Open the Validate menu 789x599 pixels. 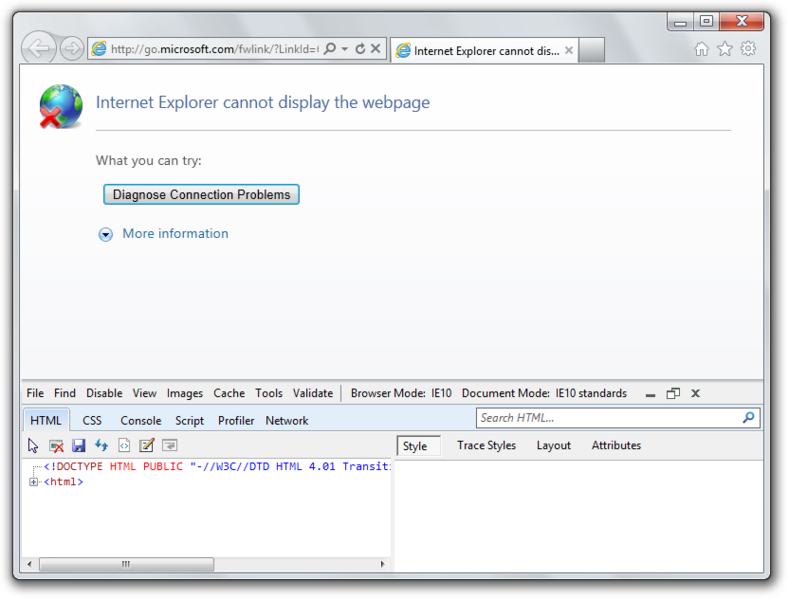coord(312,393)
